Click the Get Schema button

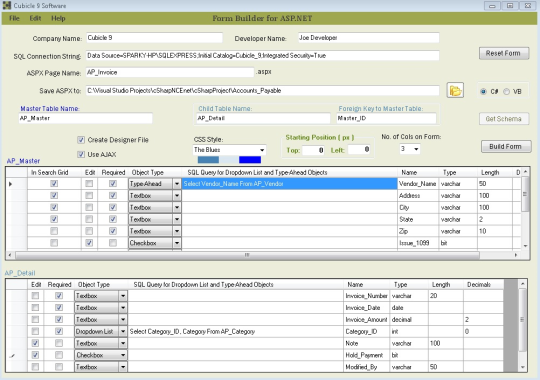click(x=504, y=119)
